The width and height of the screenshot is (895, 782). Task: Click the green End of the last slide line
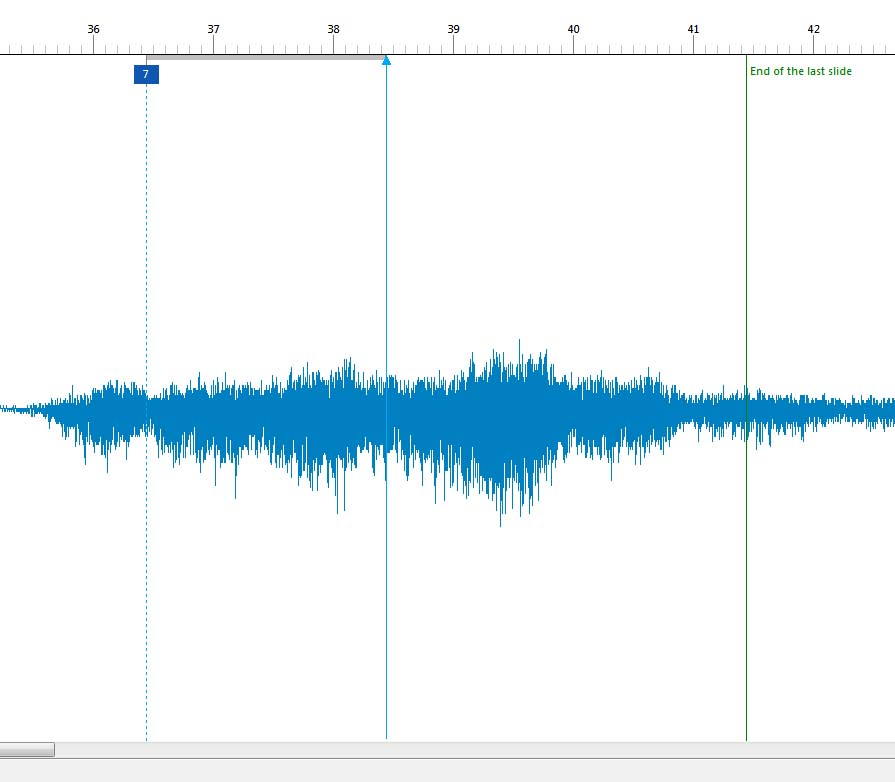click(x=746, y=398)
